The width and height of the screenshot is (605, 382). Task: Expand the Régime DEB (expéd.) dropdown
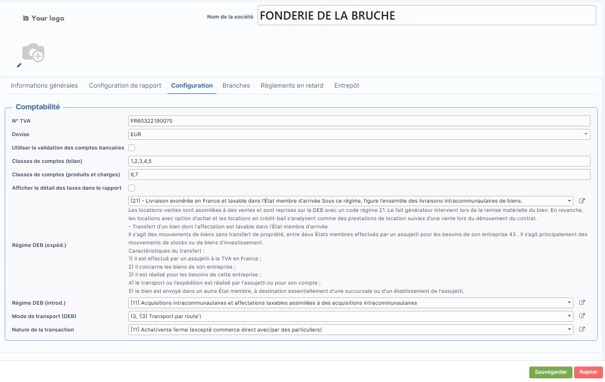[x=569, y=201]
